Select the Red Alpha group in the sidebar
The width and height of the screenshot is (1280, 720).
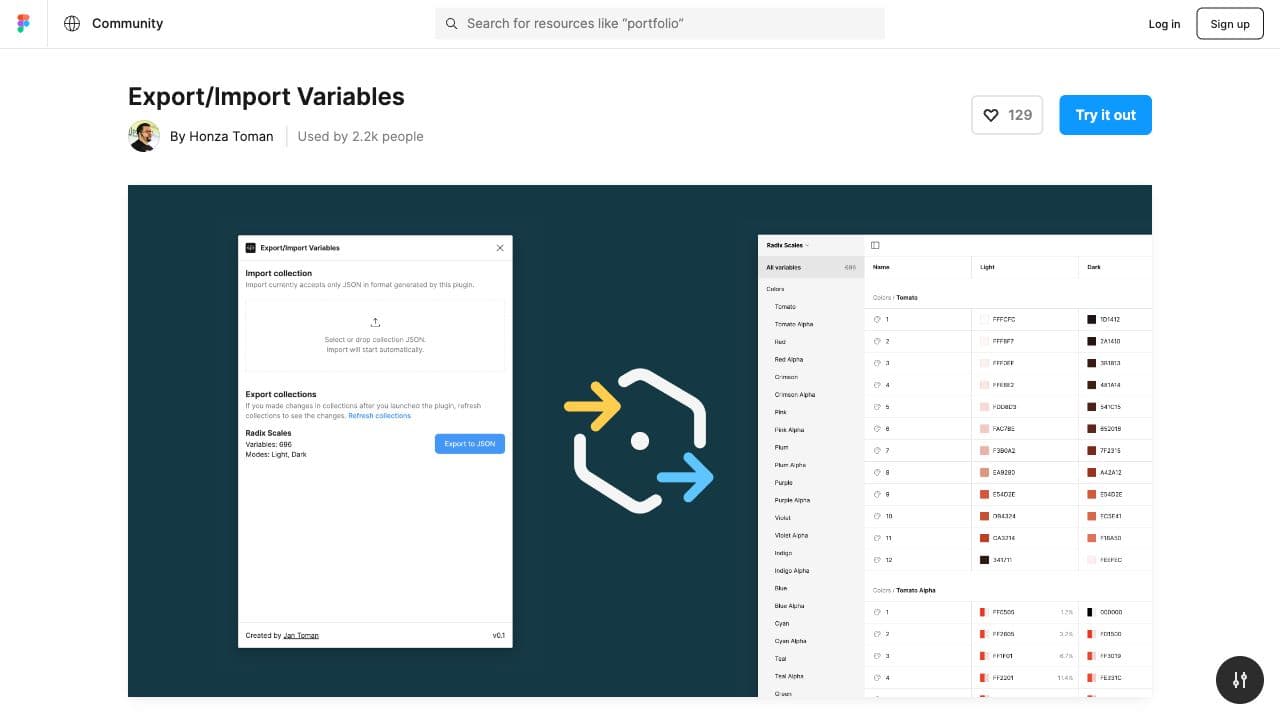click(x=789, y=359)
